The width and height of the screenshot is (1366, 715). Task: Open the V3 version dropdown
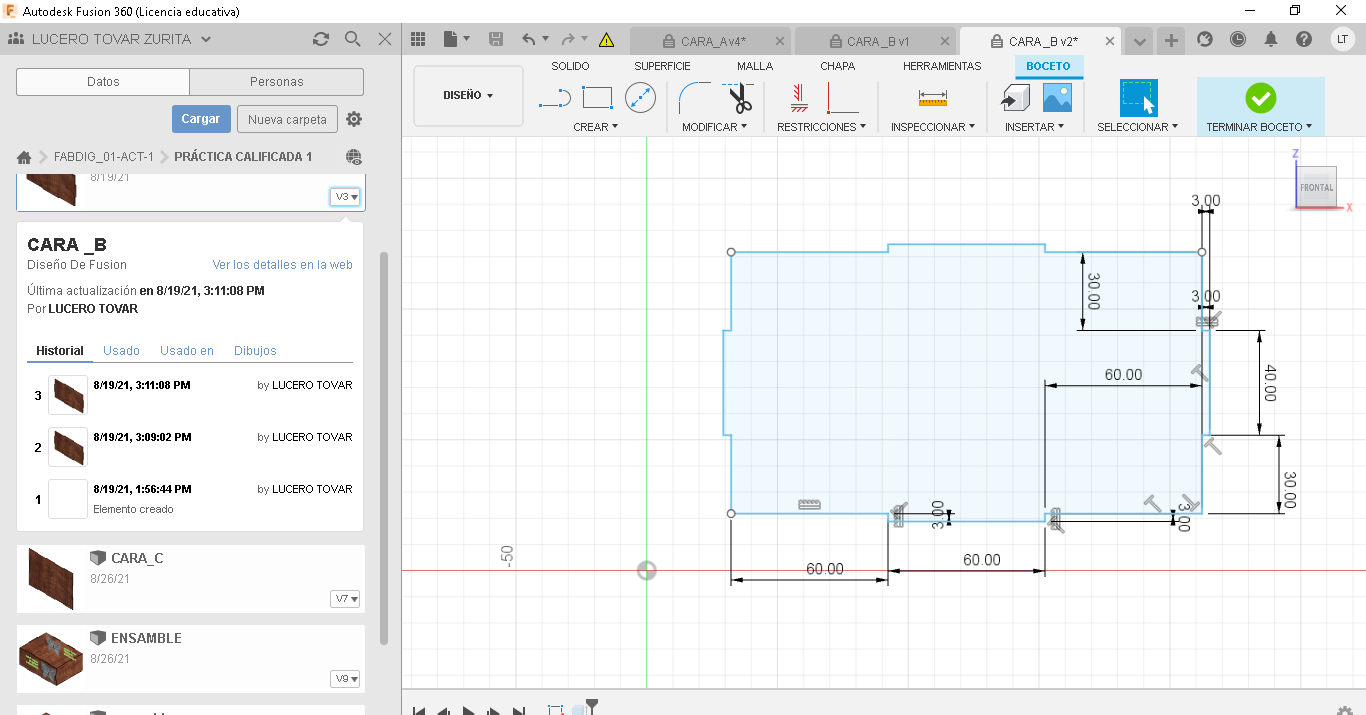[346, 197]
